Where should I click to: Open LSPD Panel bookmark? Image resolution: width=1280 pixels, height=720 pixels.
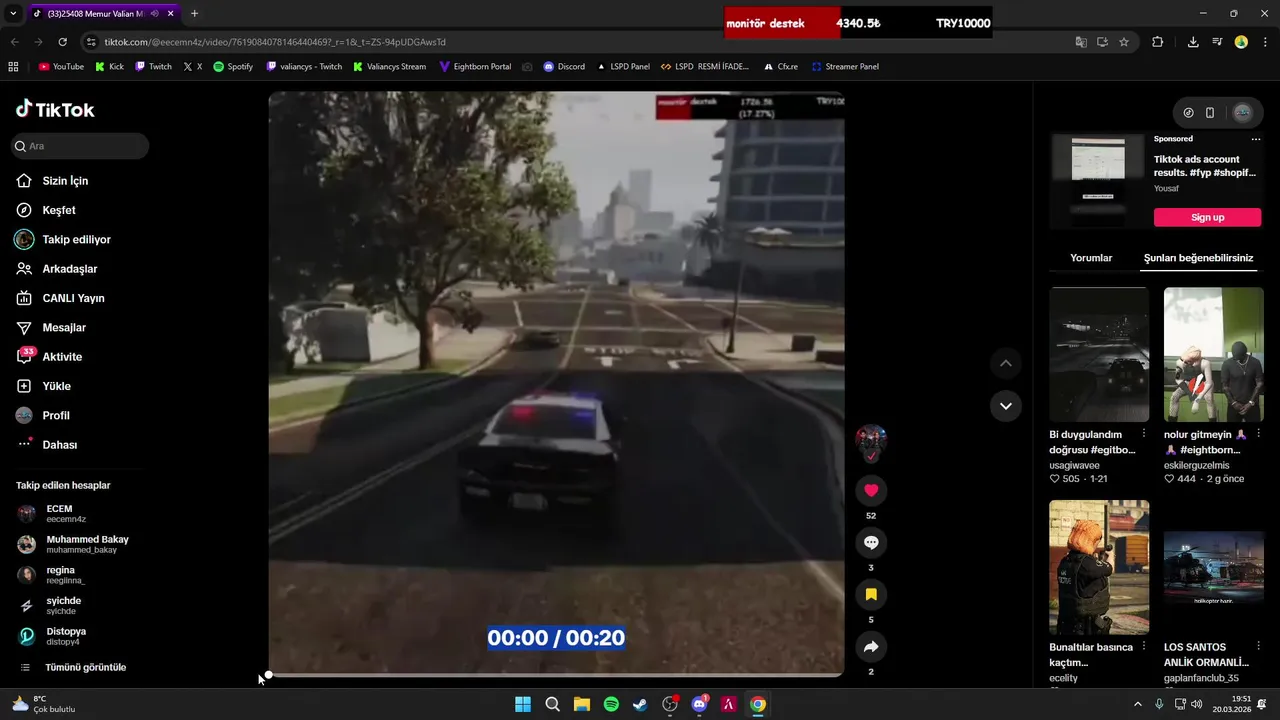623,67
